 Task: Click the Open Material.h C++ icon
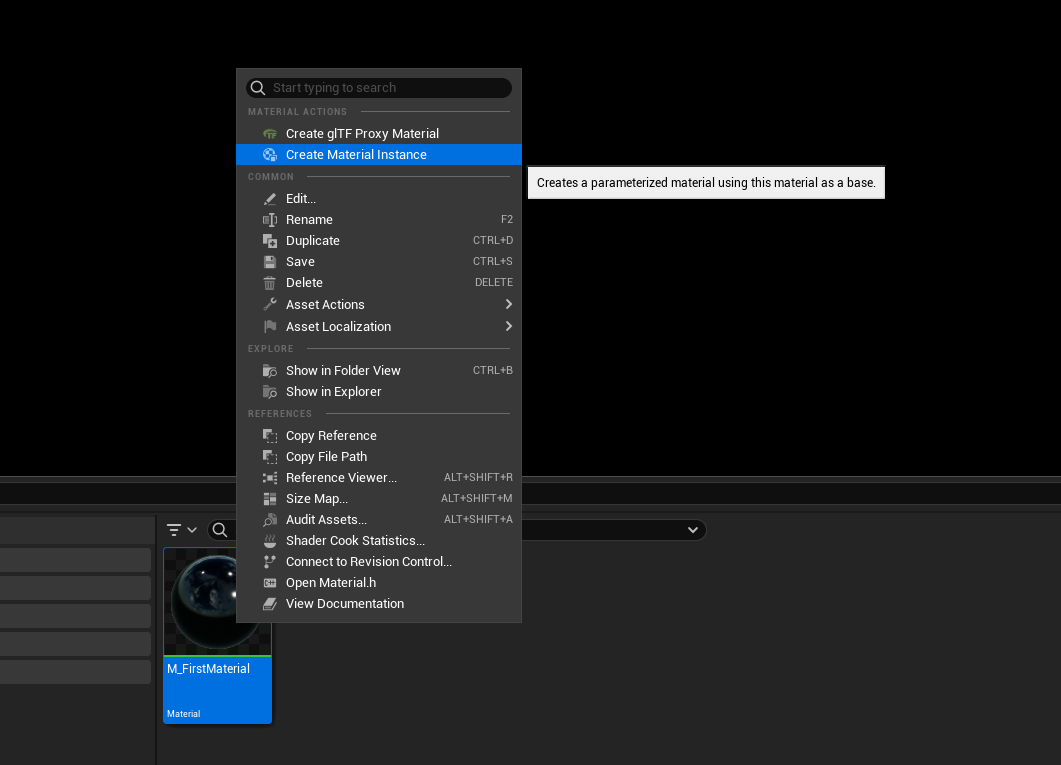pyautogui.click(x=270, y=582)
